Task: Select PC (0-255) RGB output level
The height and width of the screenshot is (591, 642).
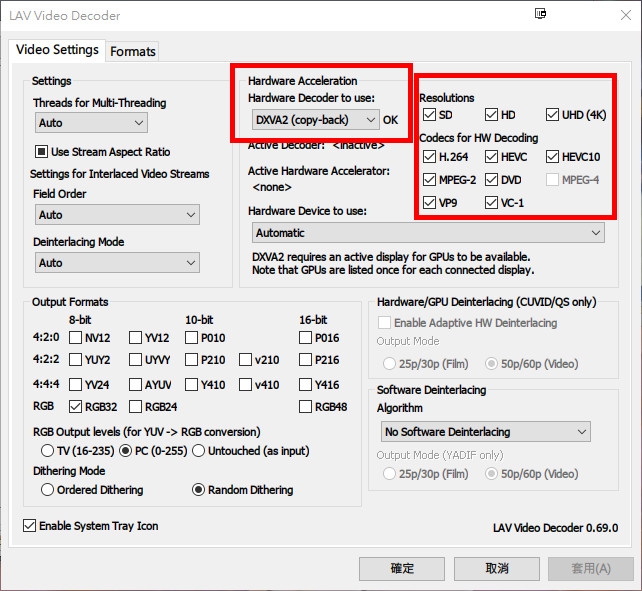Action: pos(125,451)
